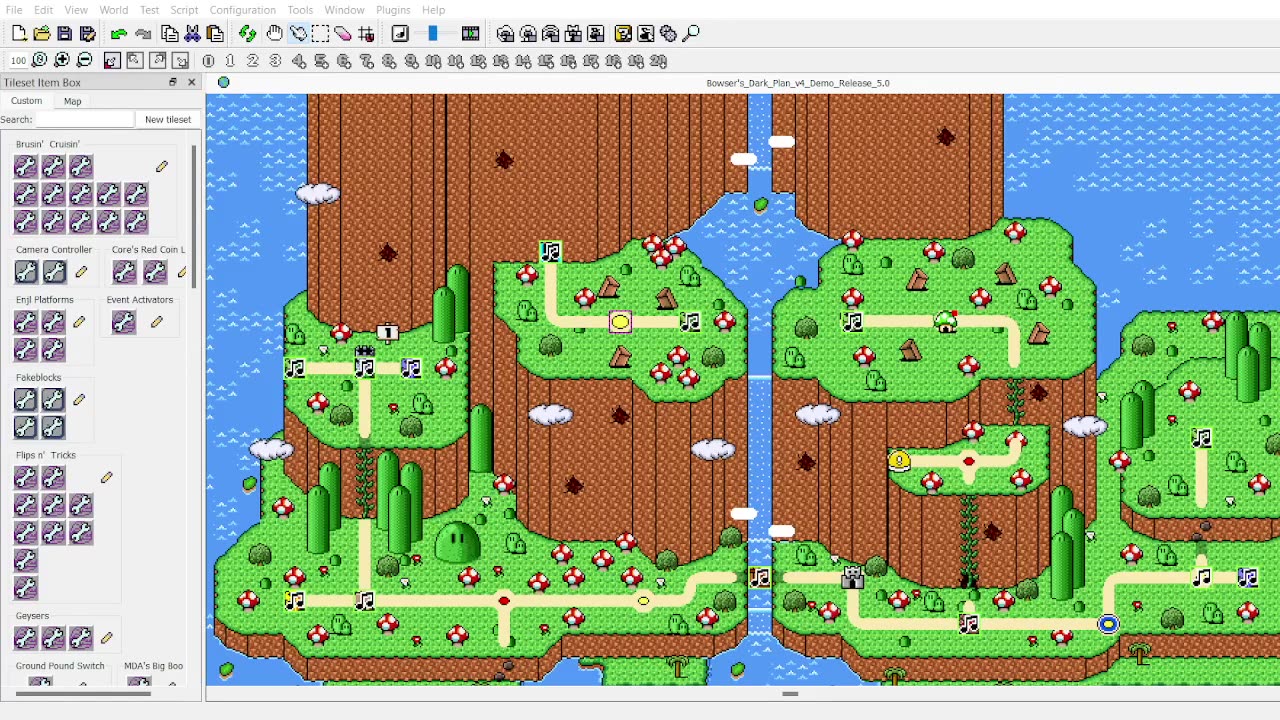Image resolution: width=1280 pixels, height=720 pixels.
Task: Open the Window menu
Action: 344,10
